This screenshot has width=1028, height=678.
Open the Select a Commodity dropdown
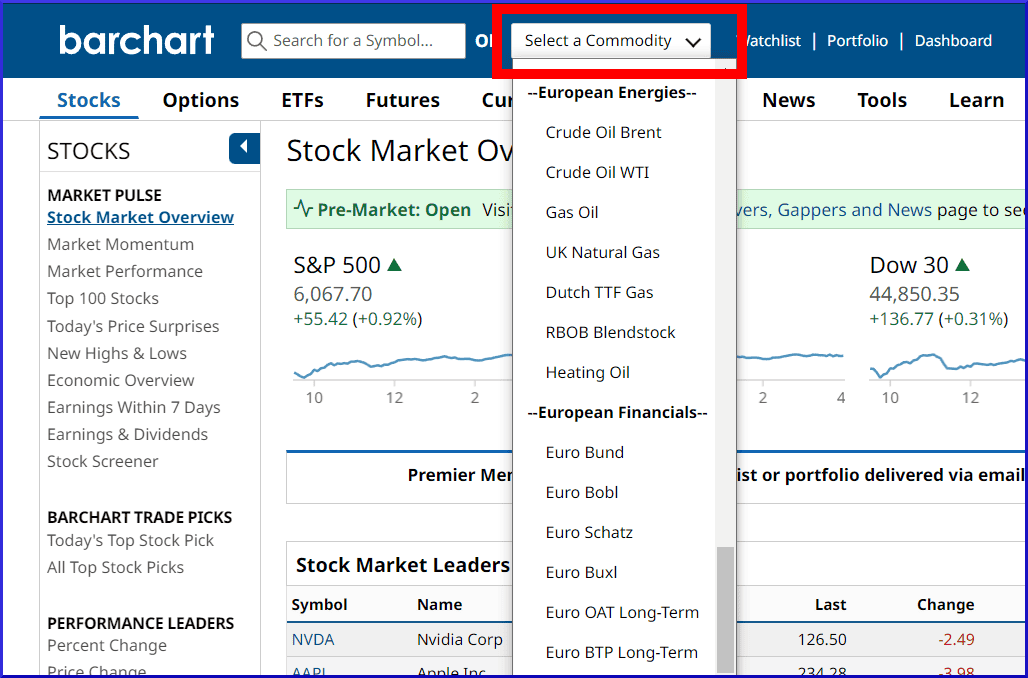(611, 41)
